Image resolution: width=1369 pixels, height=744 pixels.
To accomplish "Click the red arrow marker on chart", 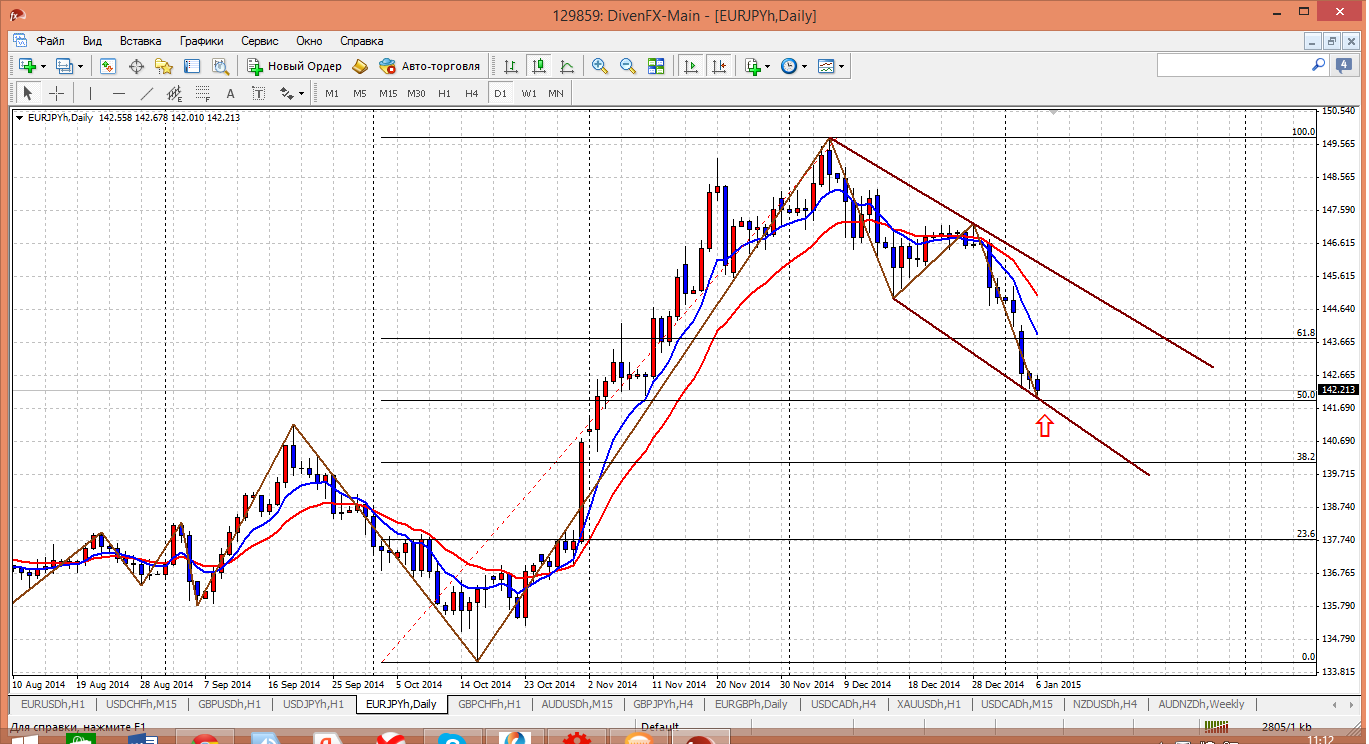I will (x=1044, y=426).
